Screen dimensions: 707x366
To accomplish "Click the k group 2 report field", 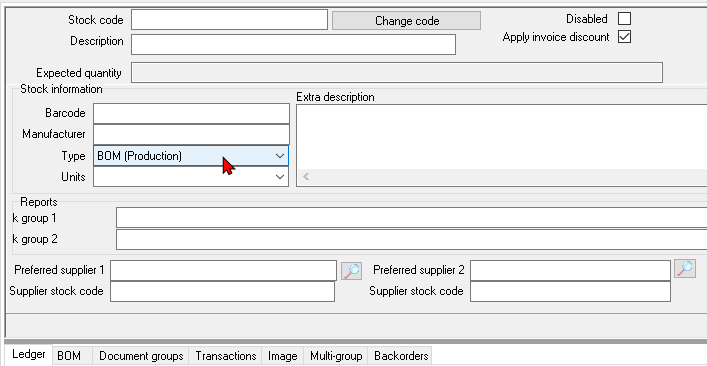I will (x=411, y=239).
